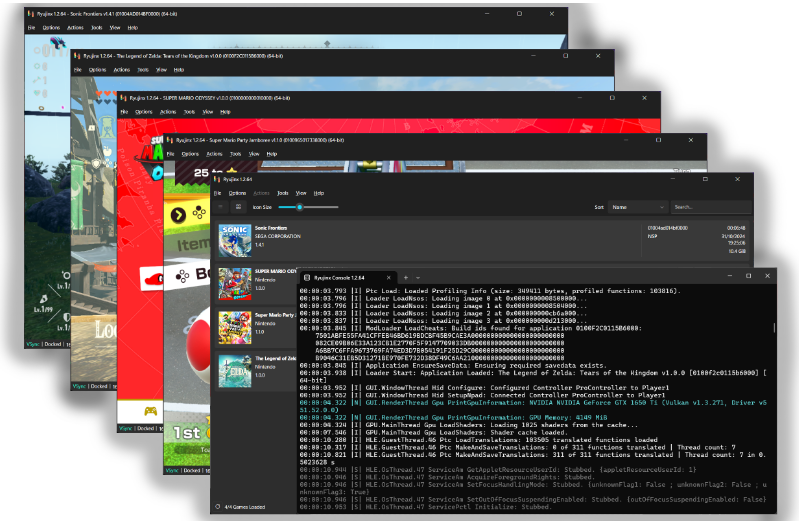The width and height of the screenshot is (799, 525).
Task: Click Ryujinx logo in Super Mario Odyssey title bar
Action: [x=124, y=98]
